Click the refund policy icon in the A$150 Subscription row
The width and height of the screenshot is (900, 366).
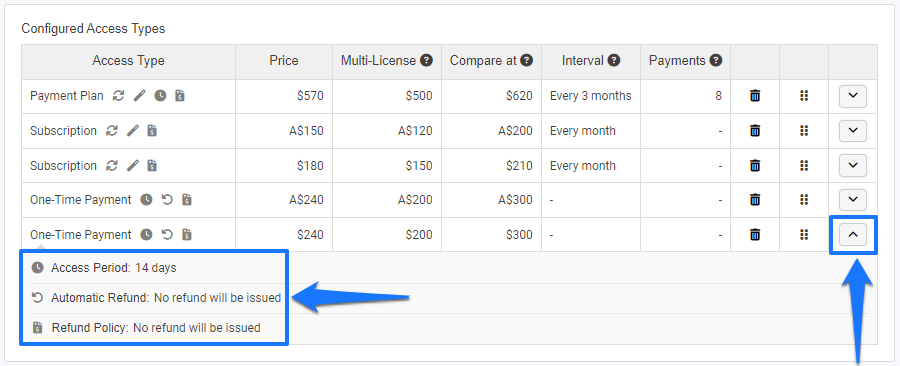(x=152, y=131)
